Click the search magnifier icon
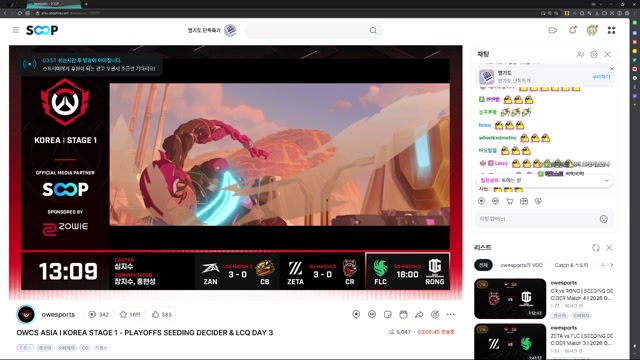 click(373, 30)
